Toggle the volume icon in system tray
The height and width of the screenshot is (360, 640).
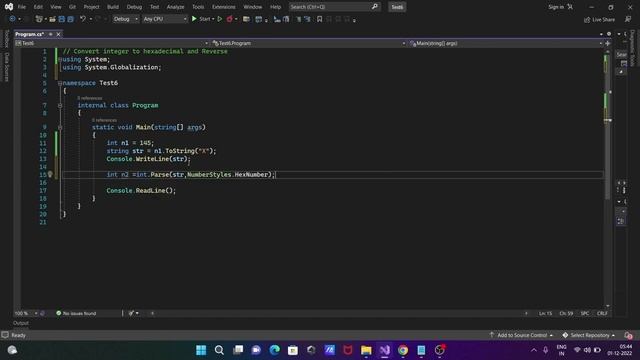tap(587, 350)
